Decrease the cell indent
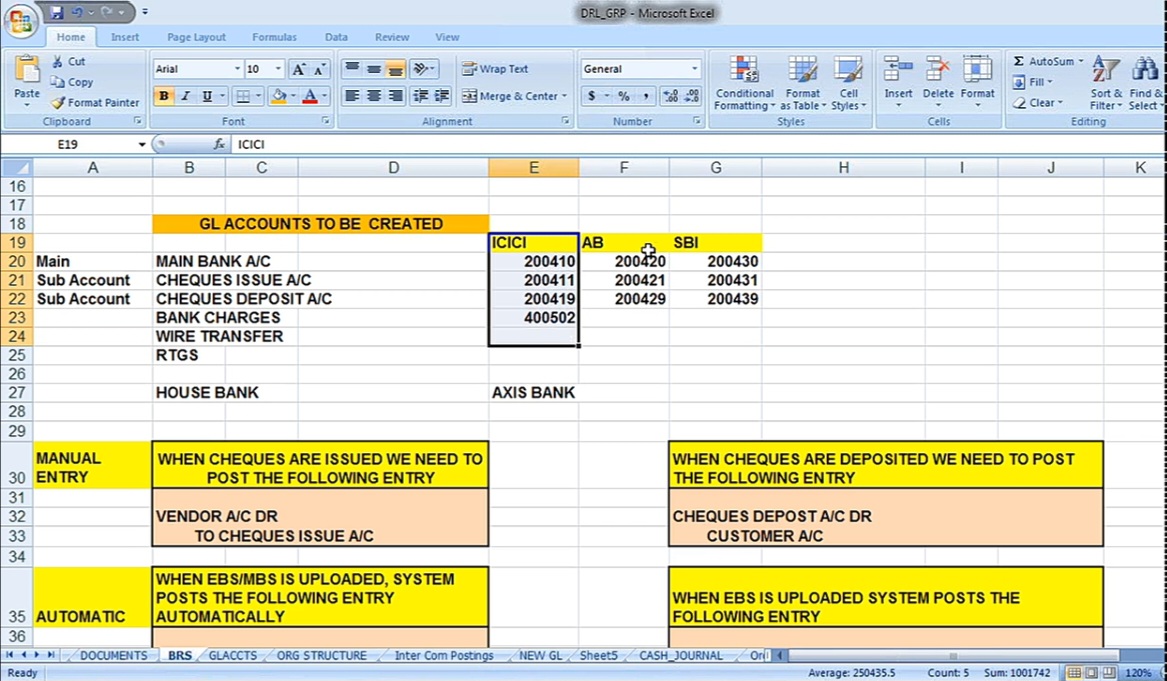Image resolution: width=1167 pixels, height=681 pixels. pyautogui.click(x=421, y=96)
